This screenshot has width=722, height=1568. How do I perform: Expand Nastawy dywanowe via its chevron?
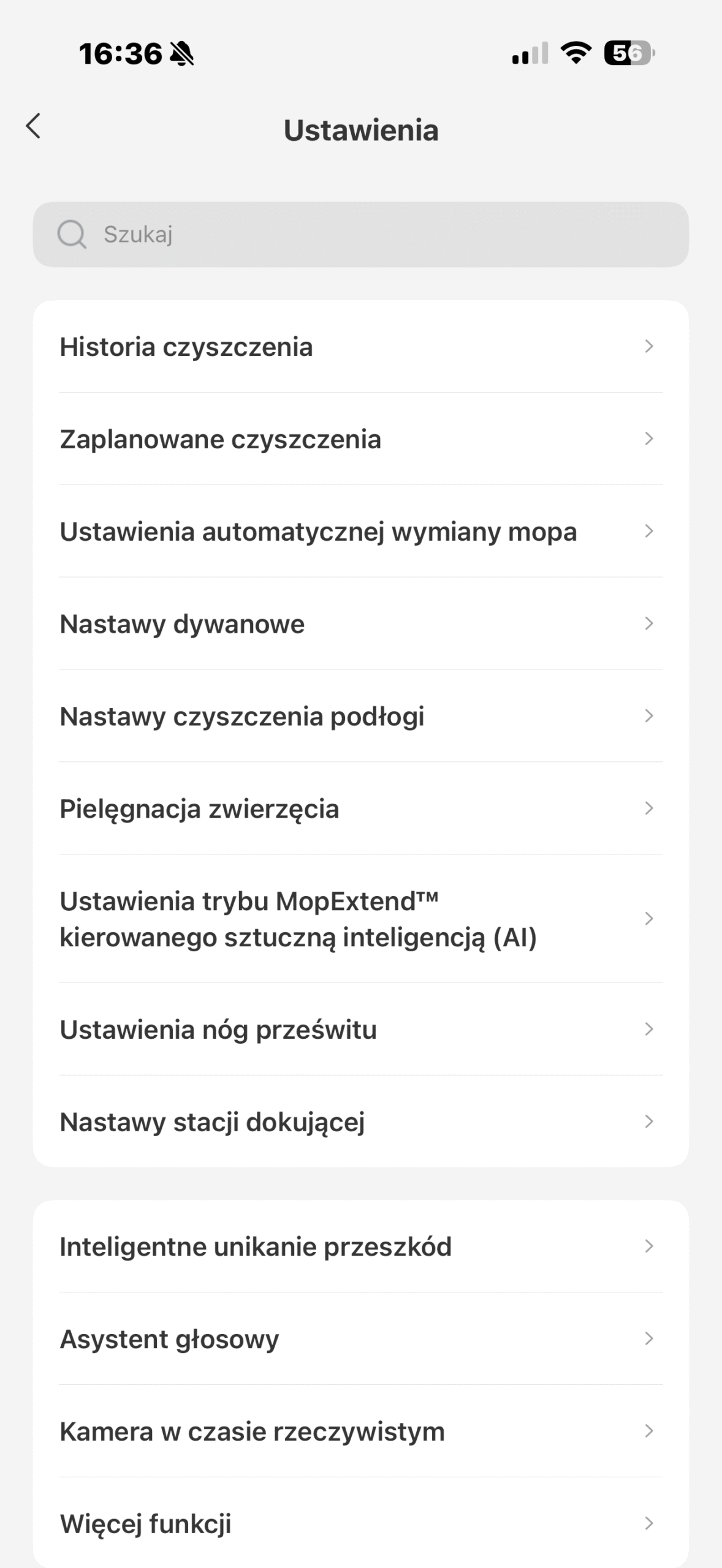(x=649, y=624)
